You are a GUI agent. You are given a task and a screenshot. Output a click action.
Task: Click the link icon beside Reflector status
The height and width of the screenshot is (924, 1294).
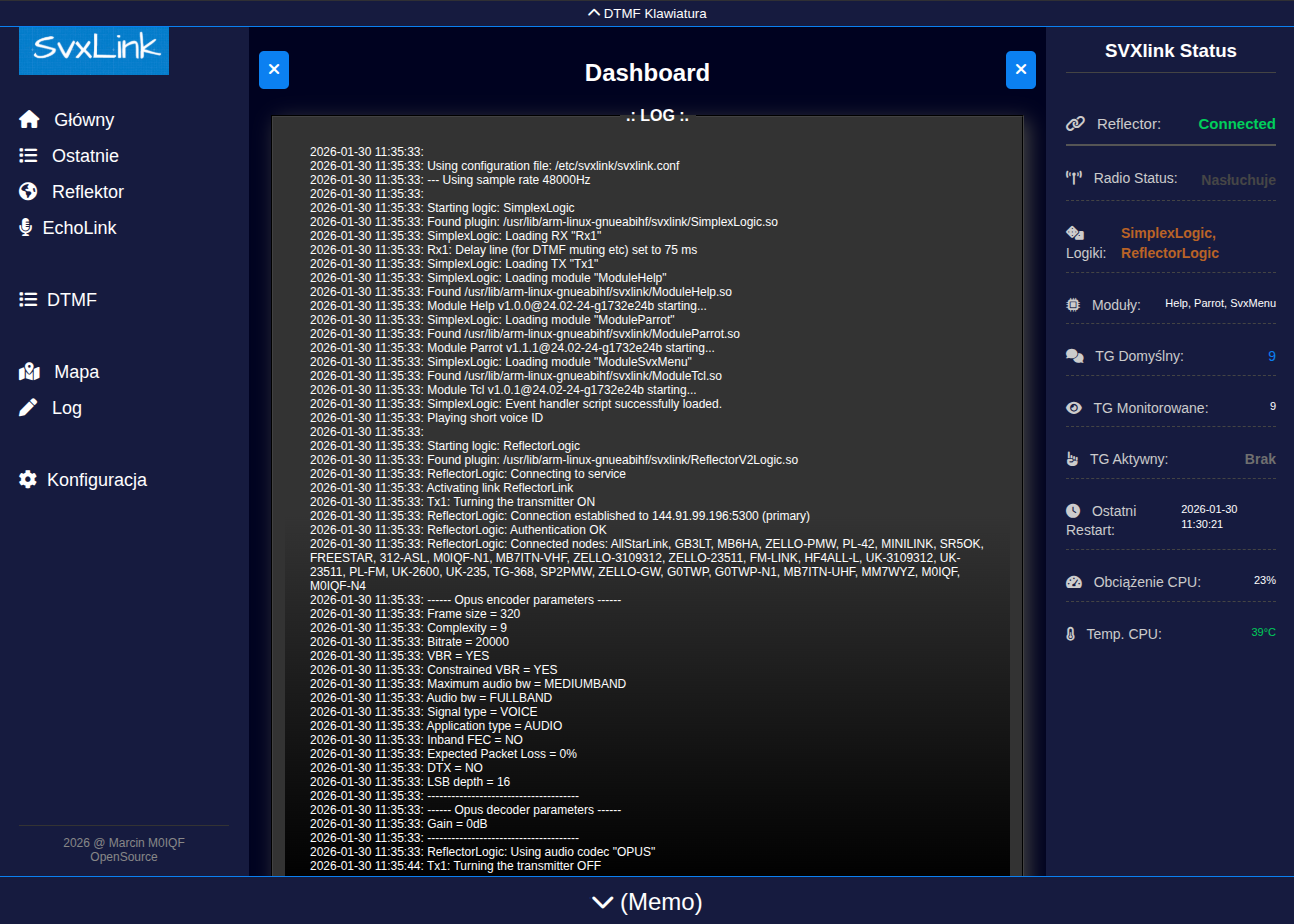pyautogui.click(x=1075, y=124)
